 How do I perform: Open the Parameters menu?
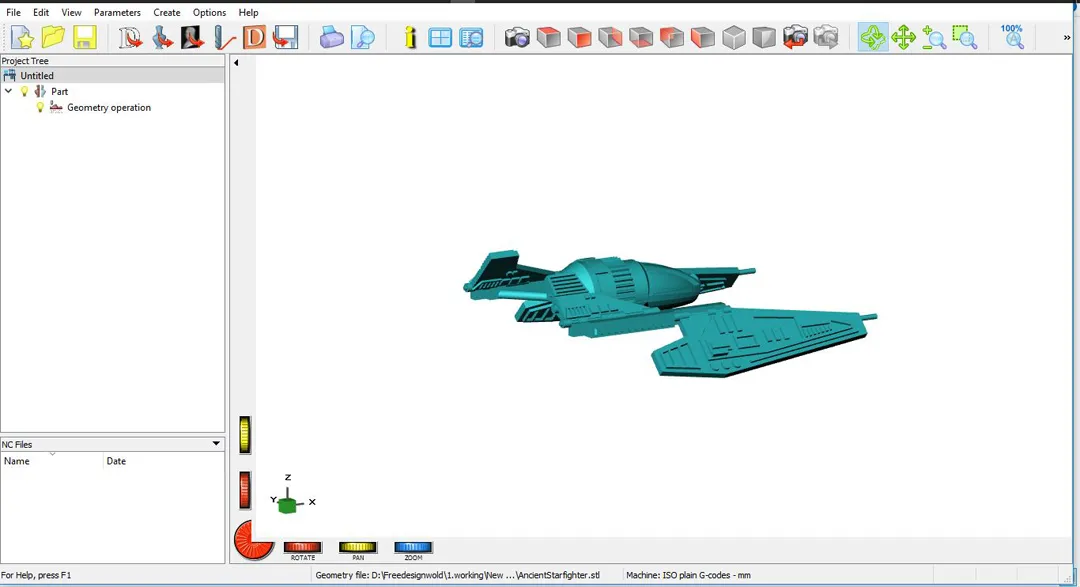tap(117, 12)
